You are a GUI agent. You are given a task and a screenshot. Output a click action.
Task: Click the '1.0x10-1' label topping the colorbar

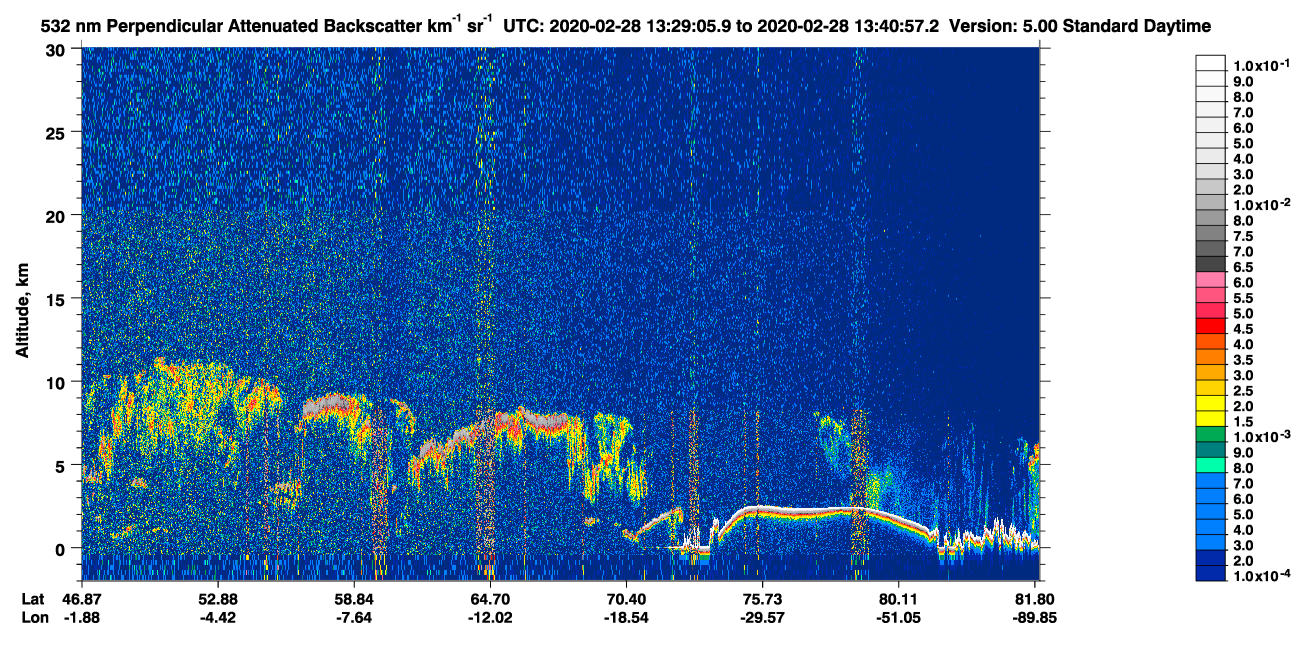1261,64
